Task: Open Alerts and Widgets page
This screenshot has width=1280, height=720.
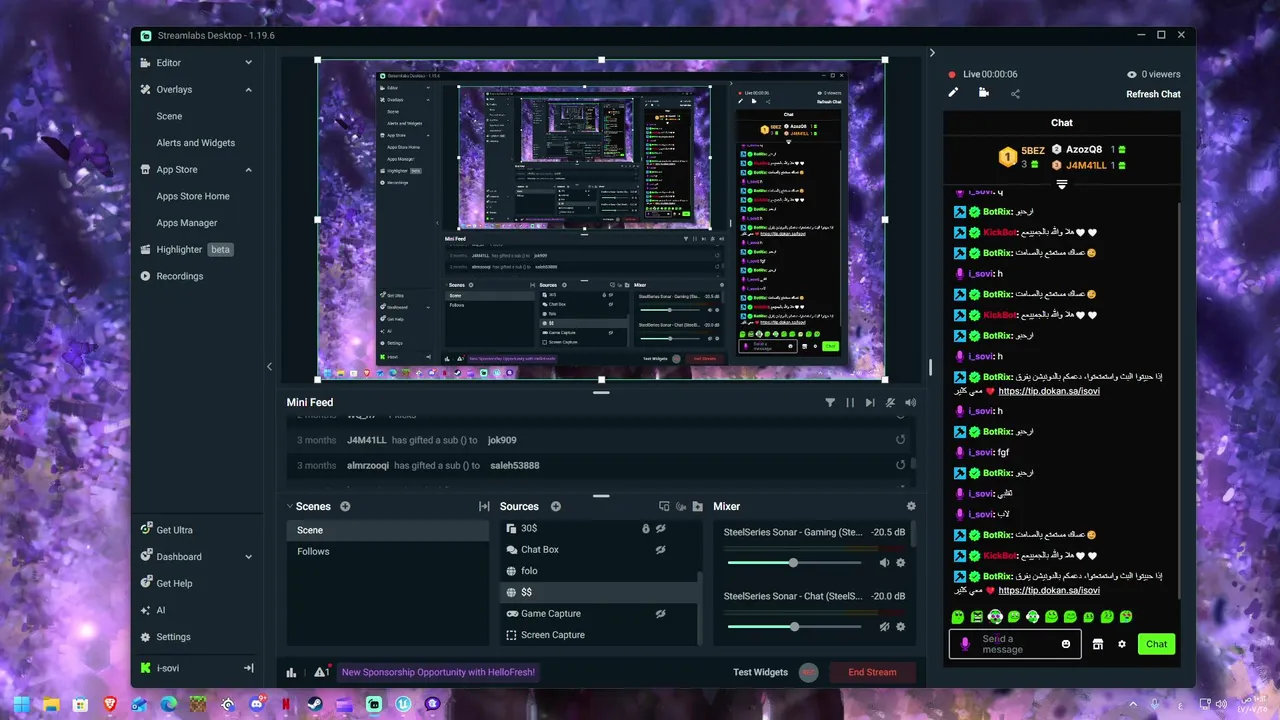Action: coord(195,143)
